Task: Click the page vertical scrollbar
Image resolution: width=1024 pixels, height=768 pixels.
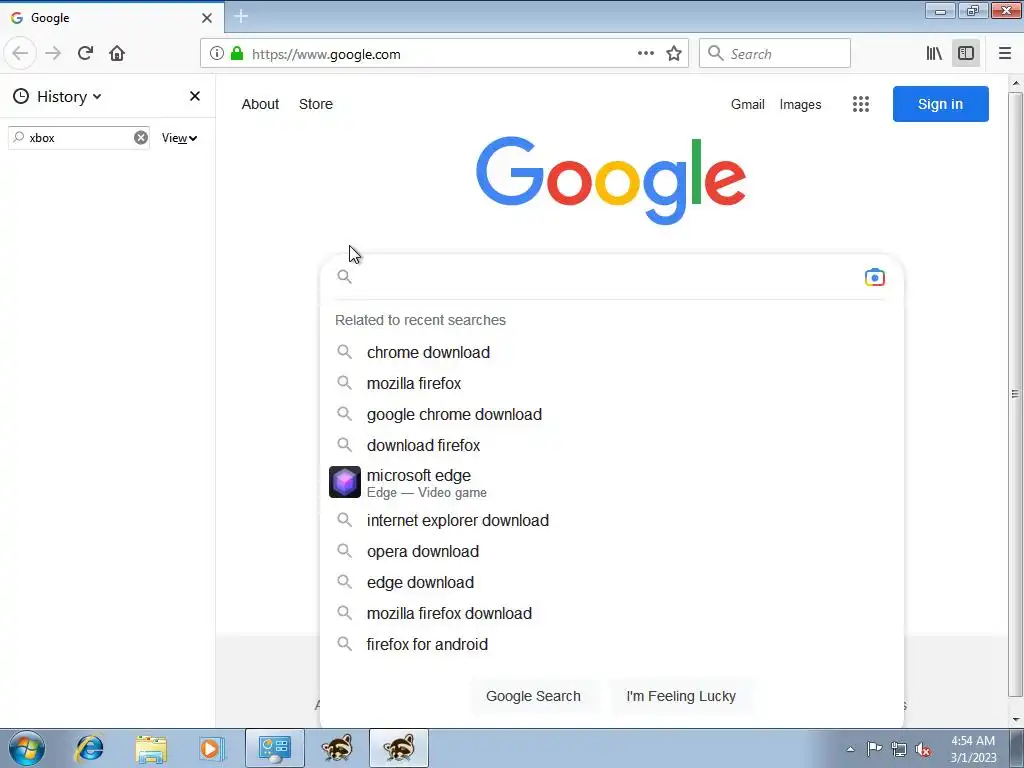Action: coord(1016,395)
